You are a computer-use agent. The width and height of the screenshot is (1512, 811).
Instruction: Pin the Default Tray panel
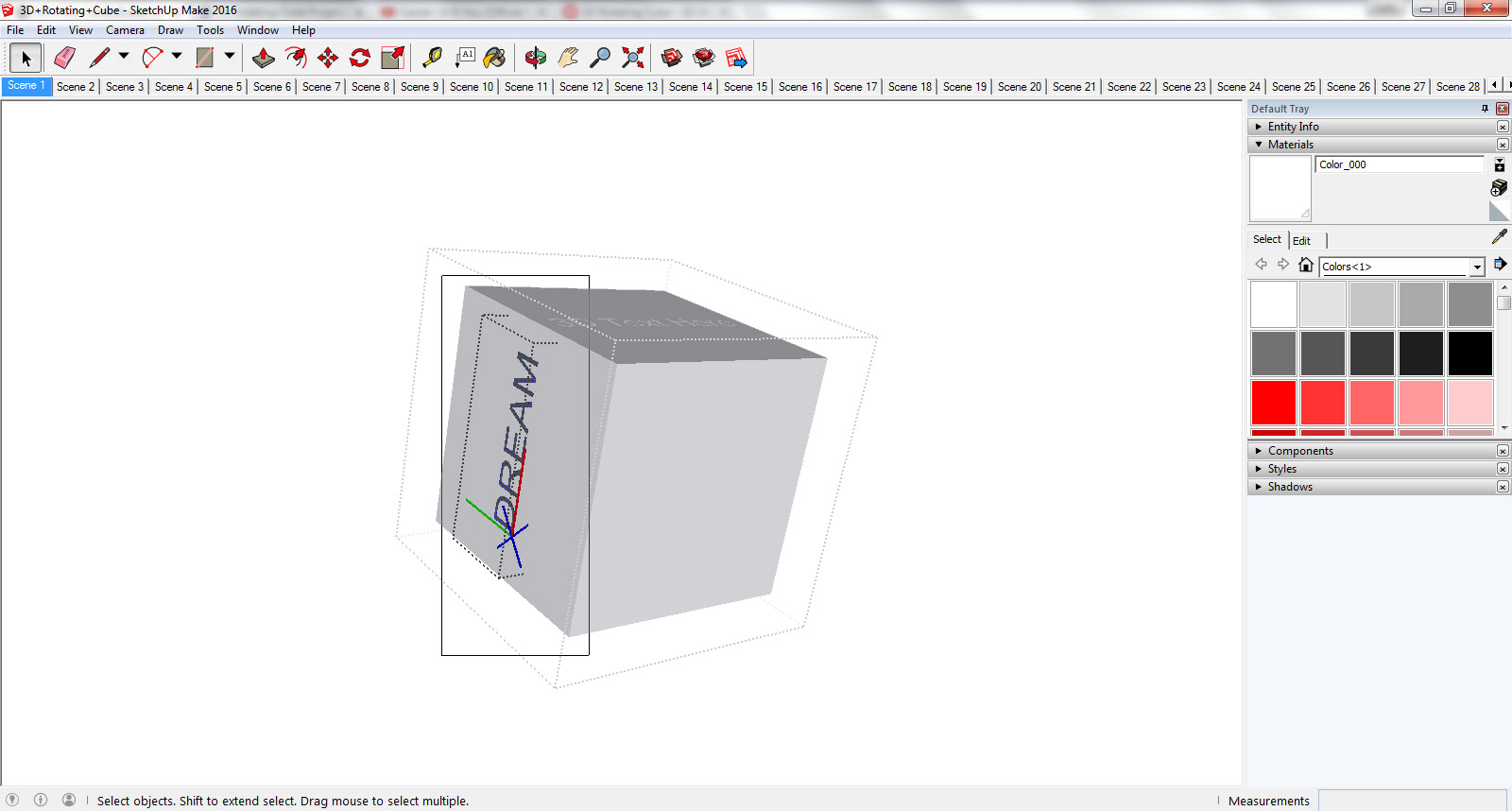[x=1485, y=109]
